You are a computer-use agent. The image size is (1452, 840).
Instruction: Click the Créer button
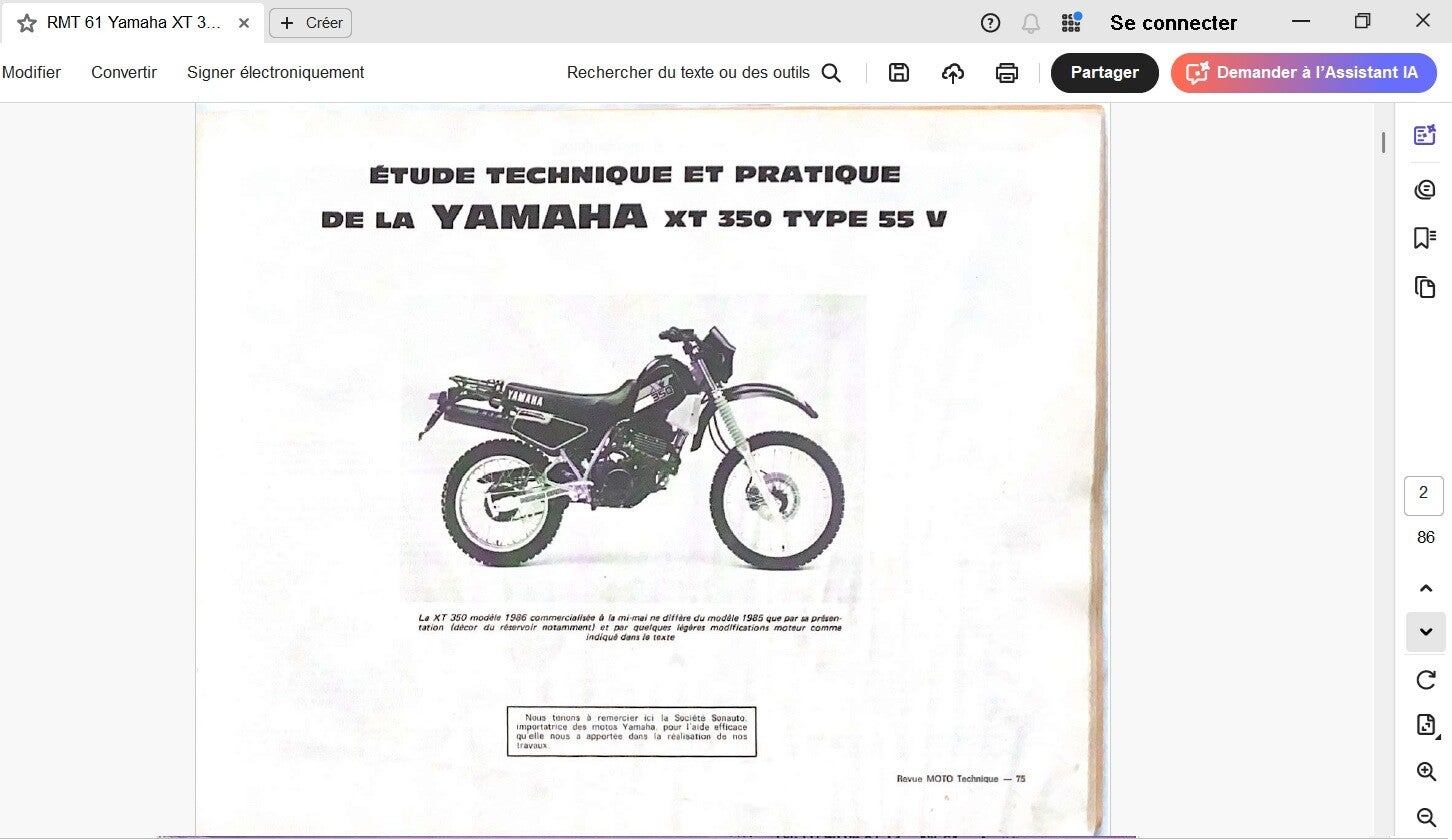(311, 23)
